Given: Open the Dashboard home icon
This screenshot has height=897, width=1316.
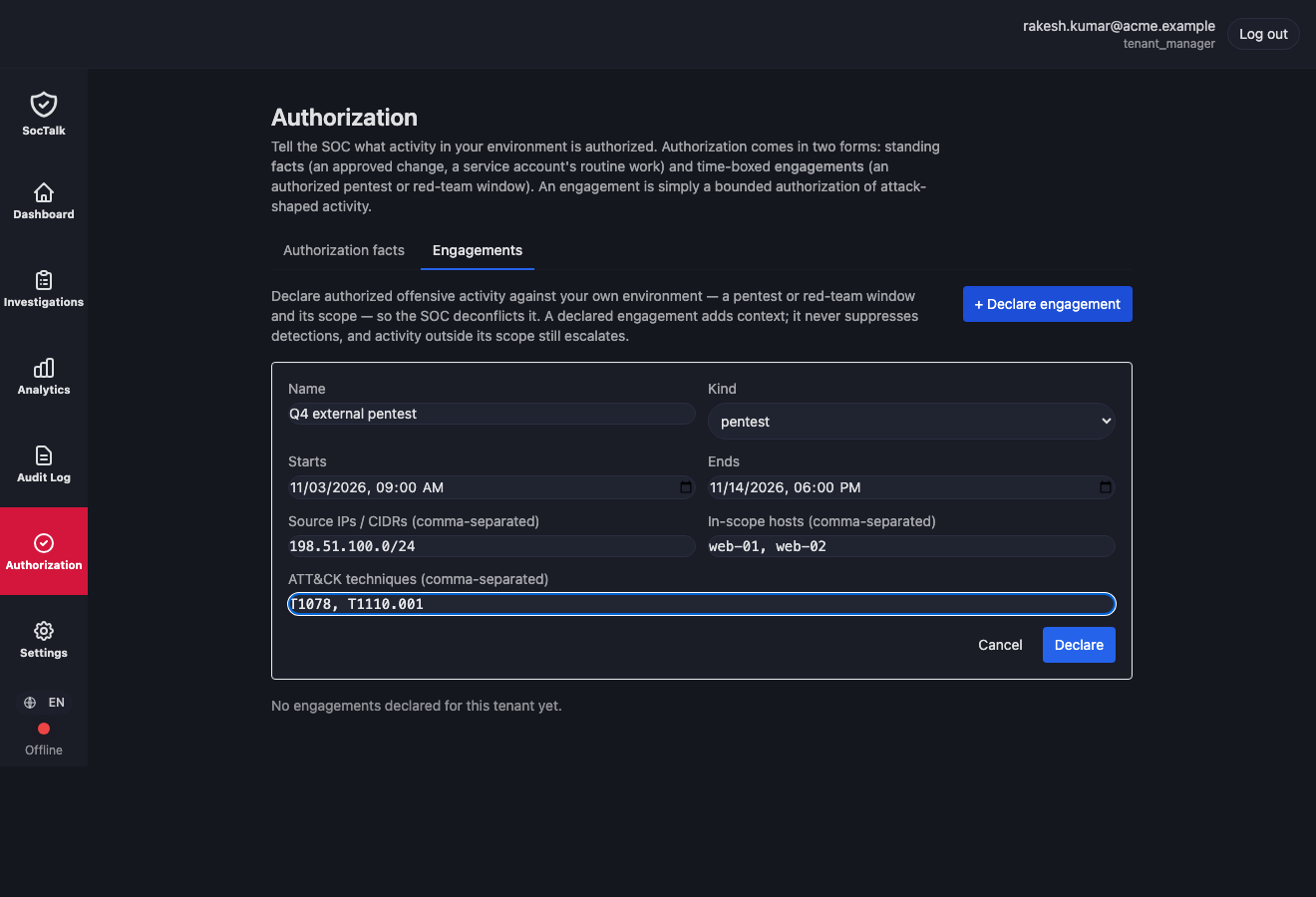Looking at the screenshot, I should (x=44, y=192).
